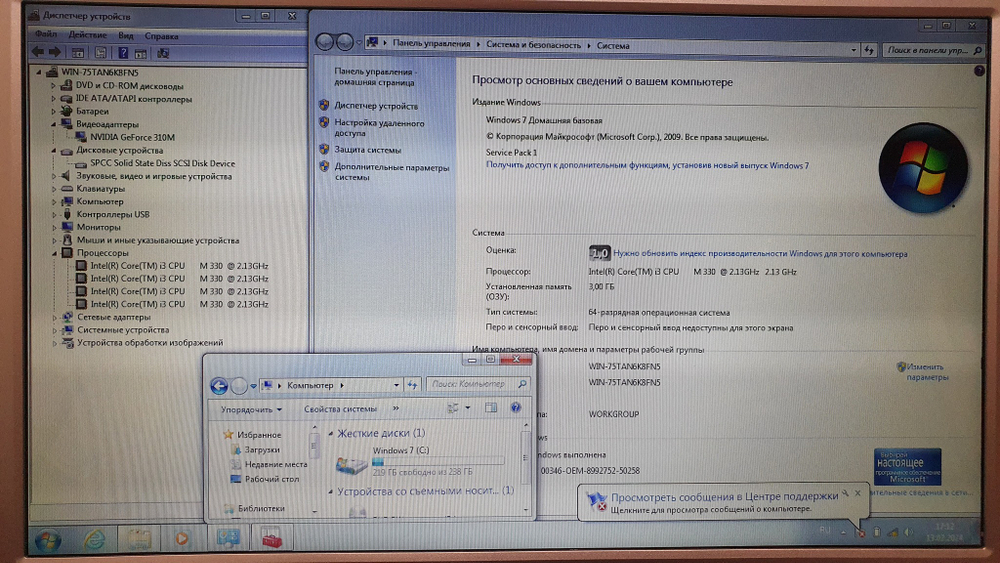Open the Справка menu in Device Manager
Viewport: 1000px width, 563px height.
click(x=161, y=36)
